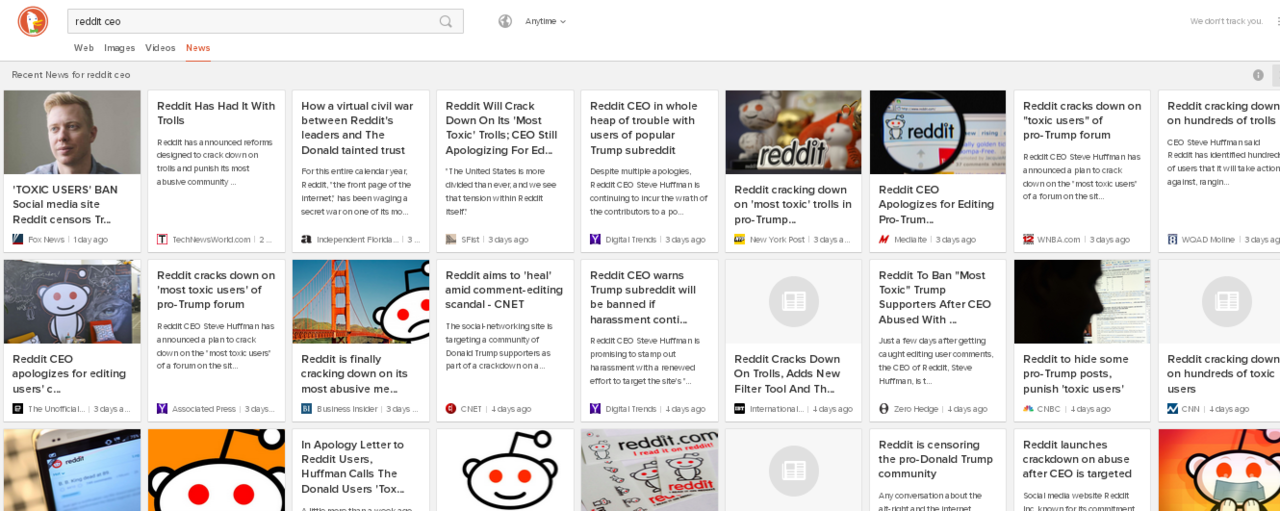Click The Unofficial article laptop stickers thumbnail
Screen dimensions: 1280x511
point(72,302)
